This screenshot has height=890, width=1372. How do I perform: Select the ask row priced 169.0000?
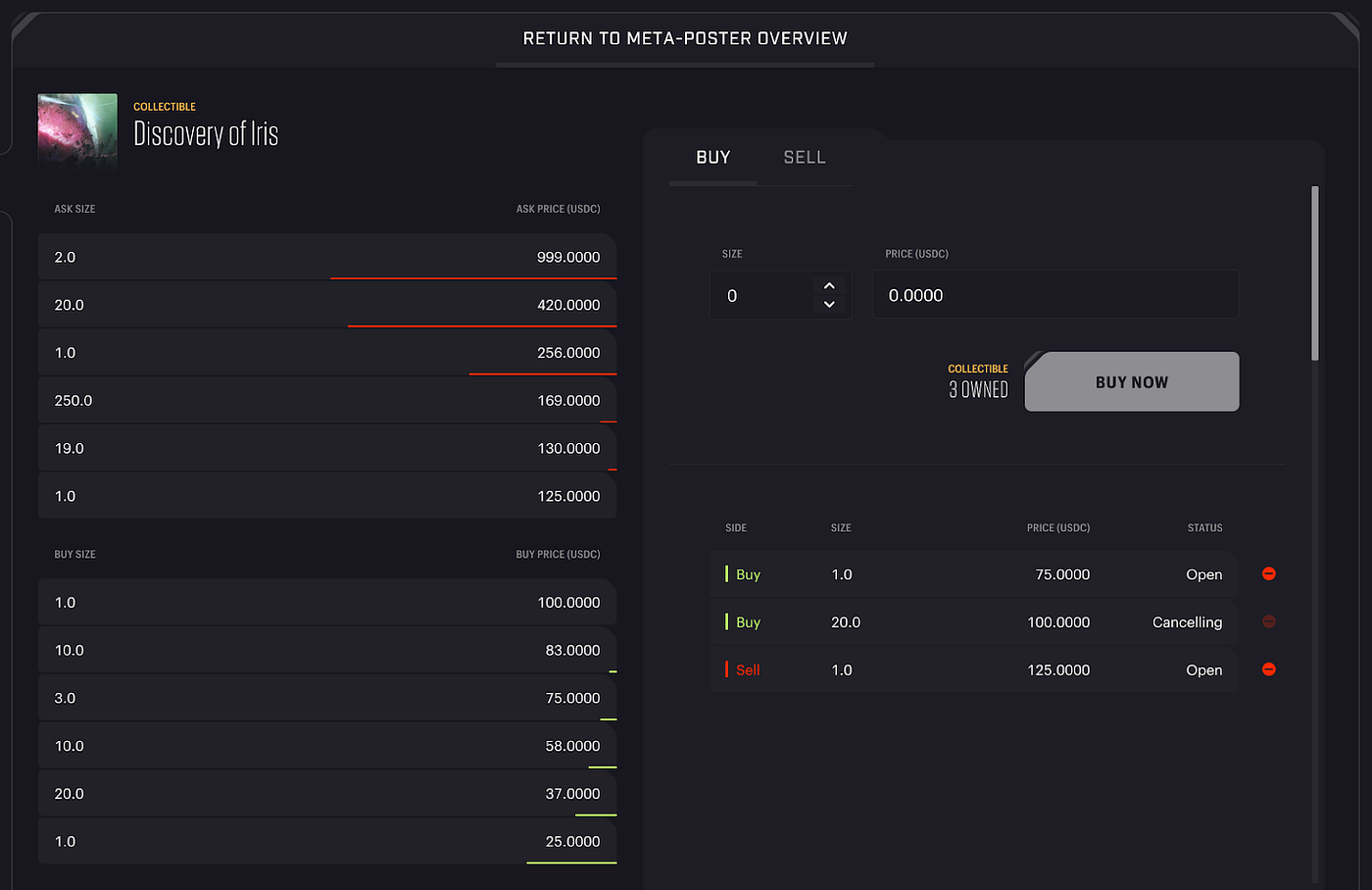(x=327, y=400)
